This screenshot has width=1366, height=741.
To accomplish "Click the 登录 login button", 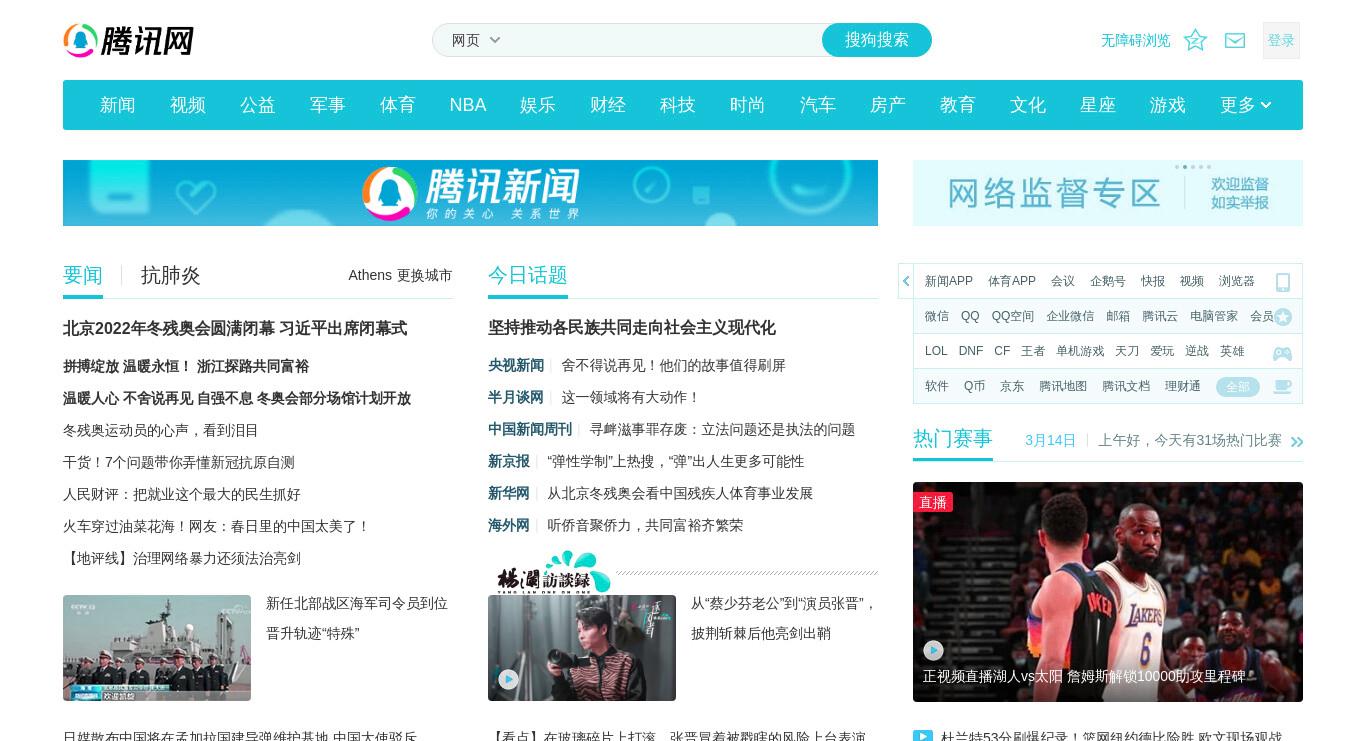I will tap(1281, 40).
